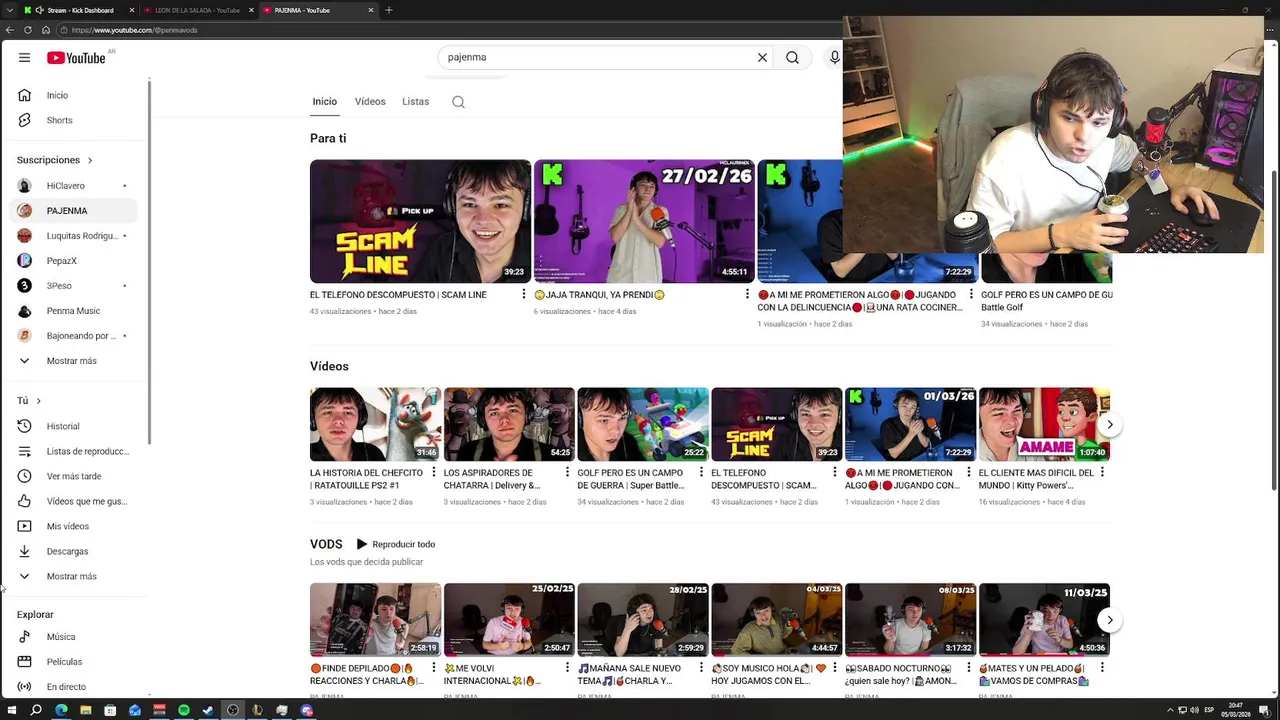Close the PAJENMA - YouTube tab
The image size is (1280, 720).
coord(371,10)
